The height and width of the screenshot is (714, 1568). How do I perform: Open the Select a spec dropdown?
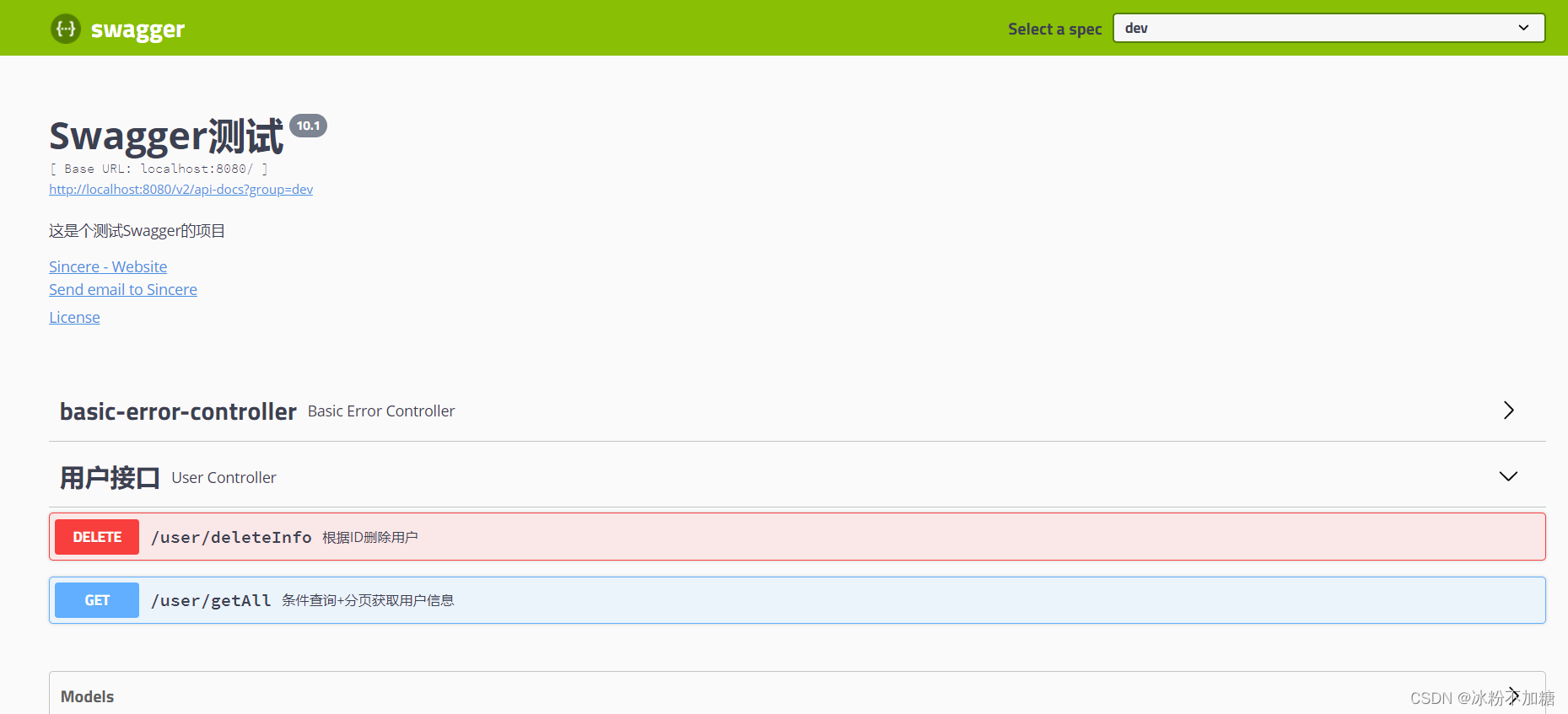(x=1328, y=28)
